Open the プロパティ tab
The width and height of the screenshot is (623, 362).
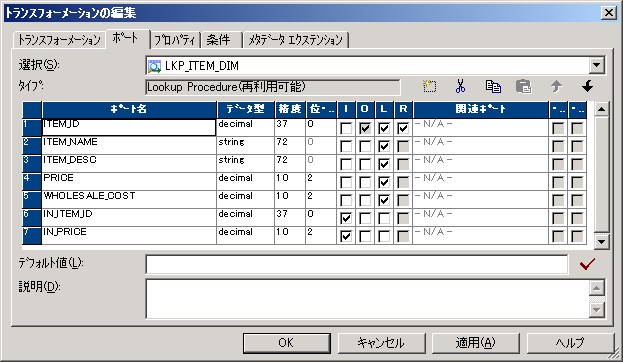point(175,40)
